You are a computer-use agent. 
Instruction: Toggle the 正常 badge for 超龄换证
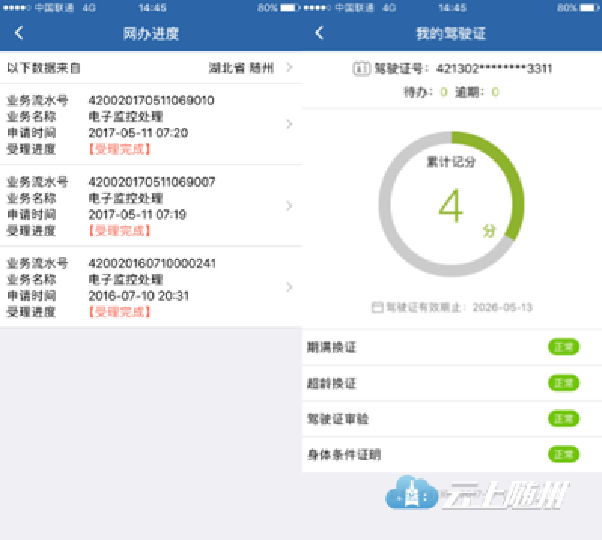point(563,383)
